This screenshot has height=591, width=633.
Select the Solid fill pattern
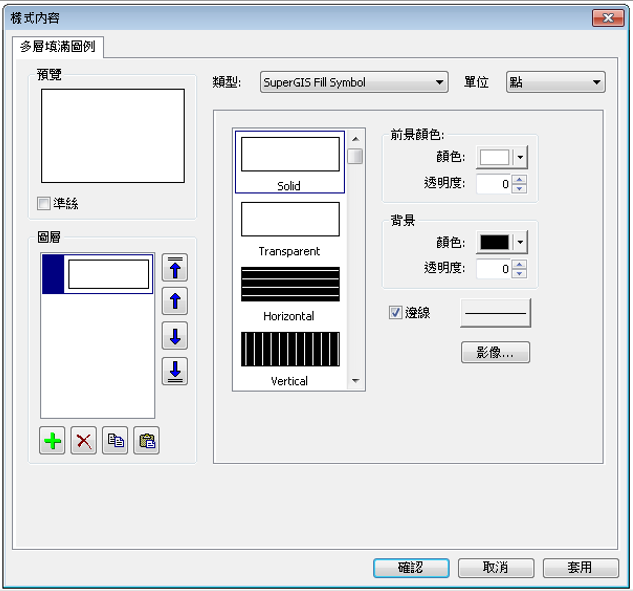point(290,162)
